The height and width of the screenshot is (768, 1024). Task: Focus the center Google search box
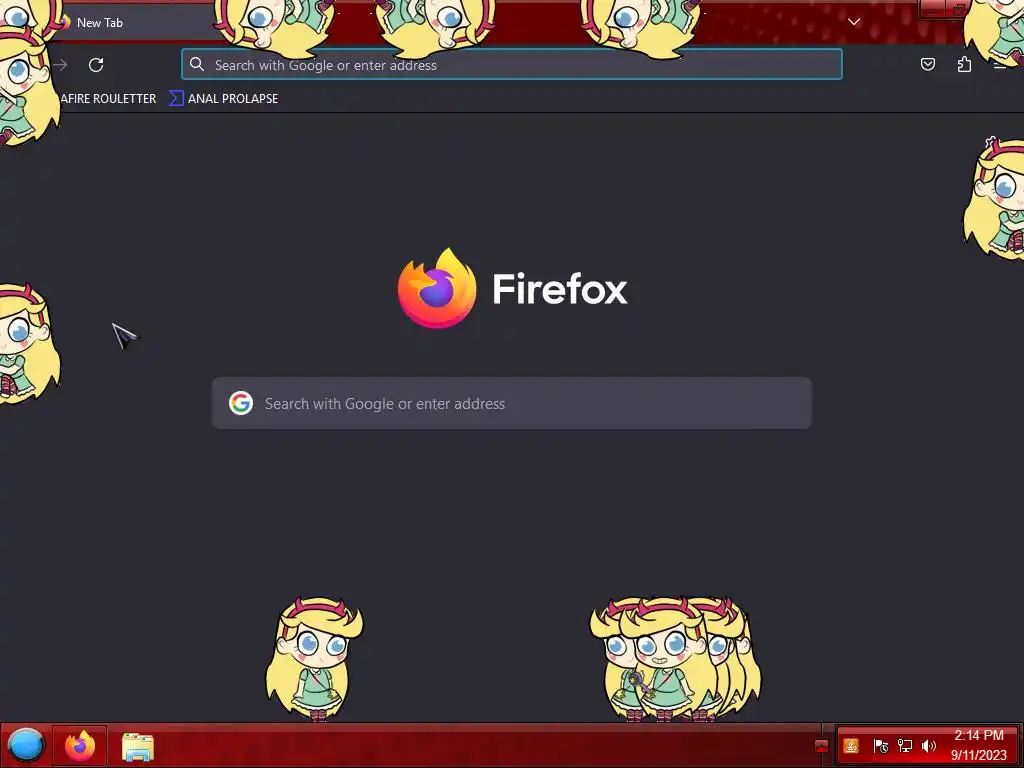(512, 403)
